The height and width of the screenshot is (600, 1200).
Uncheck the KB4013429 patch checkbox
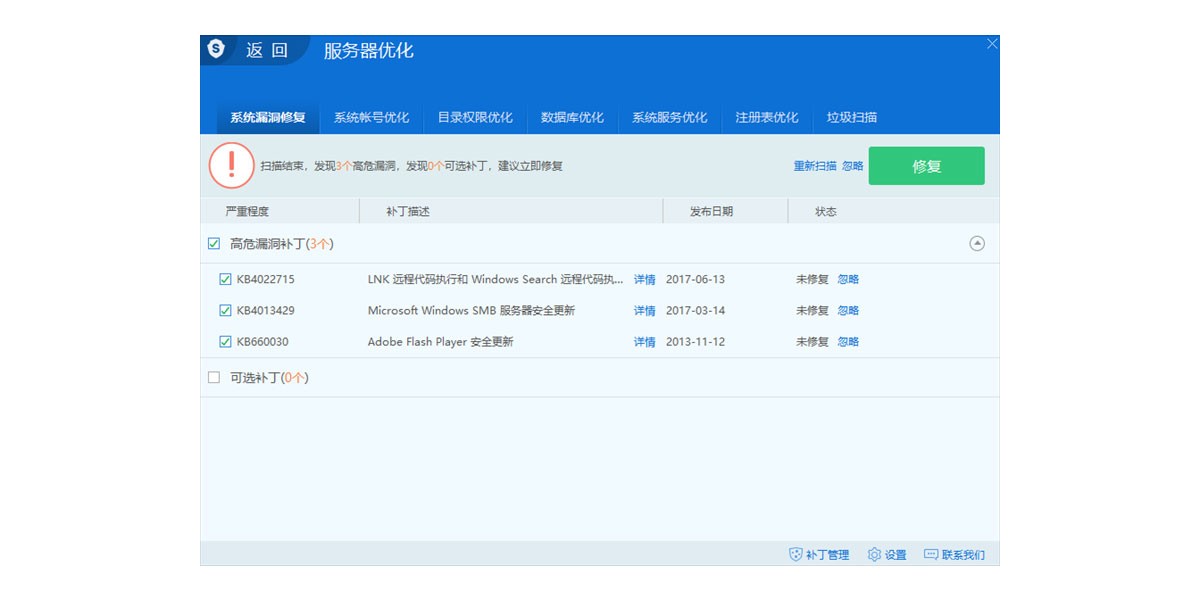click(225, 311)
